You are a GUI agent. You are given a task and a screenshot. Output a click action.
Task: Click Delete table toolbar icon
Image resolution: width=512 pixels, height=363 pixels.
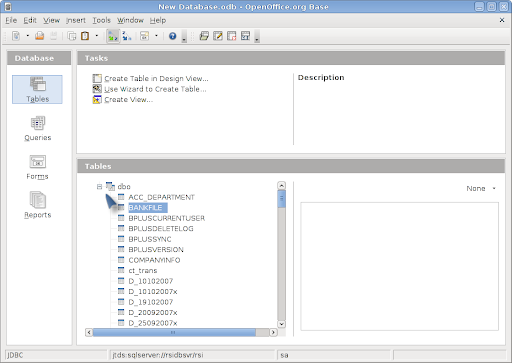(232, 36)
